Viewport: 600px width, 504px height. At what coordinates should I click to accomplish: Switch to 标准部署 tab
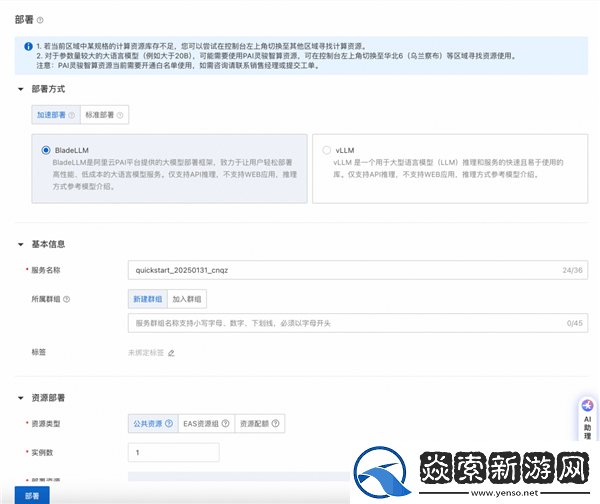[104, 115]
